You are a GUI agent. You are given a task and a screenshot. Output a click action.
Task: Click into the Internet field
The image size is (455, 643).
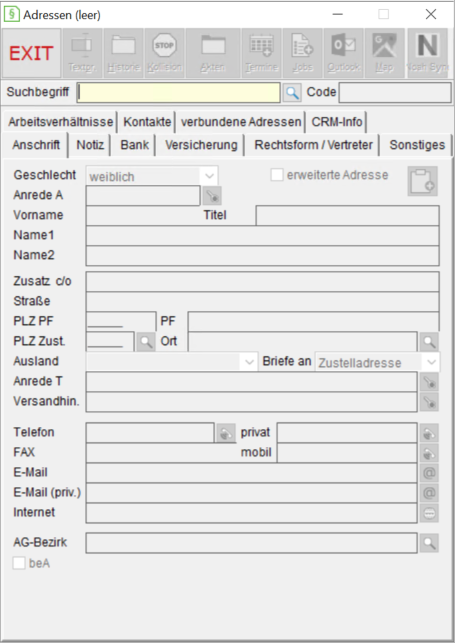[252, 513]
